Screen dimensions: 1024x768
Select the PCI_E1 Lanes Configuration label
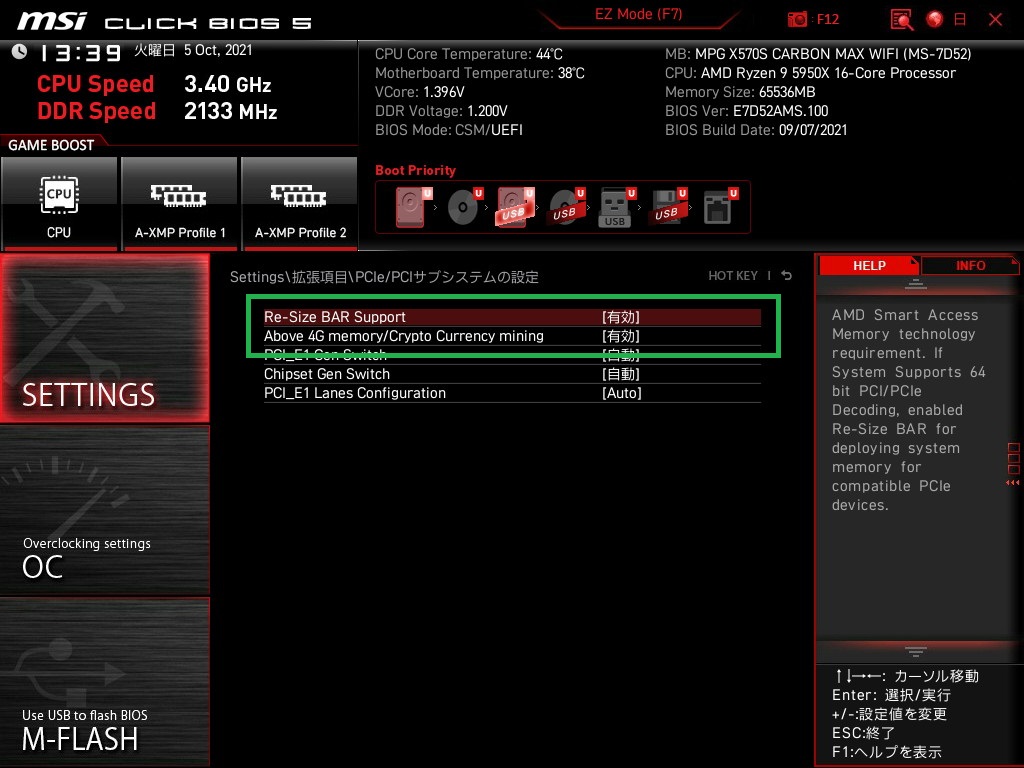pyautogui.click(x=355, y=393)
